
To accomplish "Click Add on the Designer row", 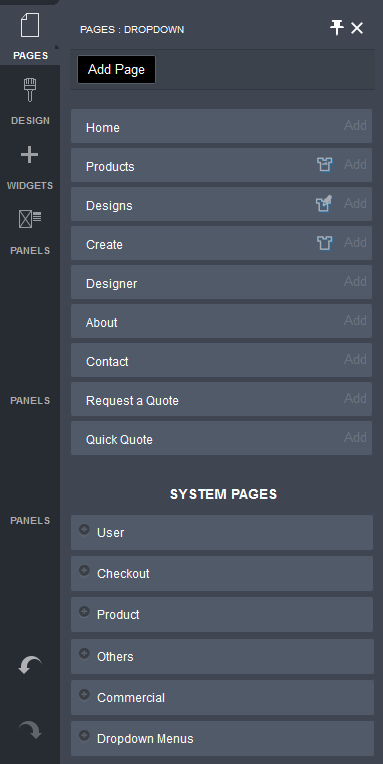I will point(355,282).
